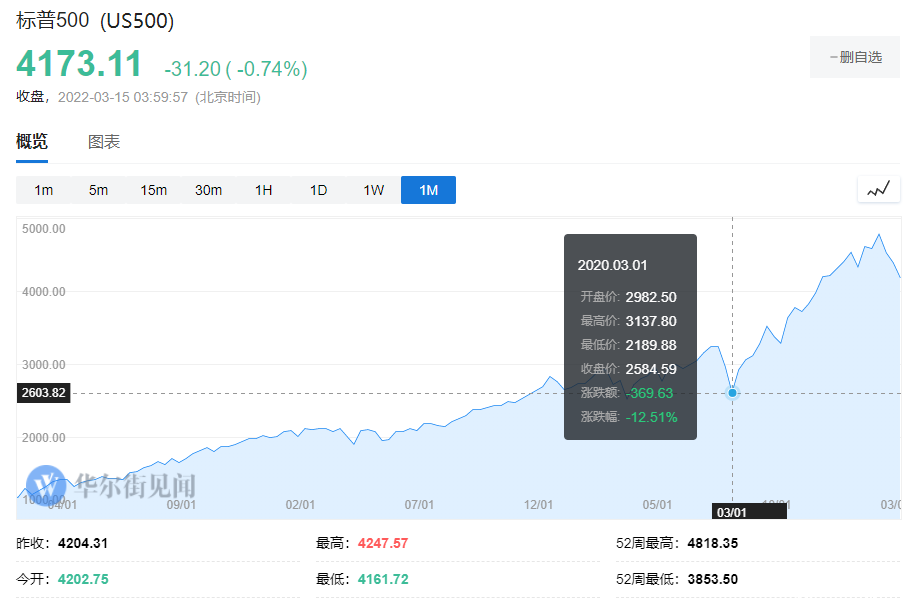Select the 5m time interval
Image resolution: width=907 pixels, height=615 pixels.
pyautogui.click(x=98, y=190)
